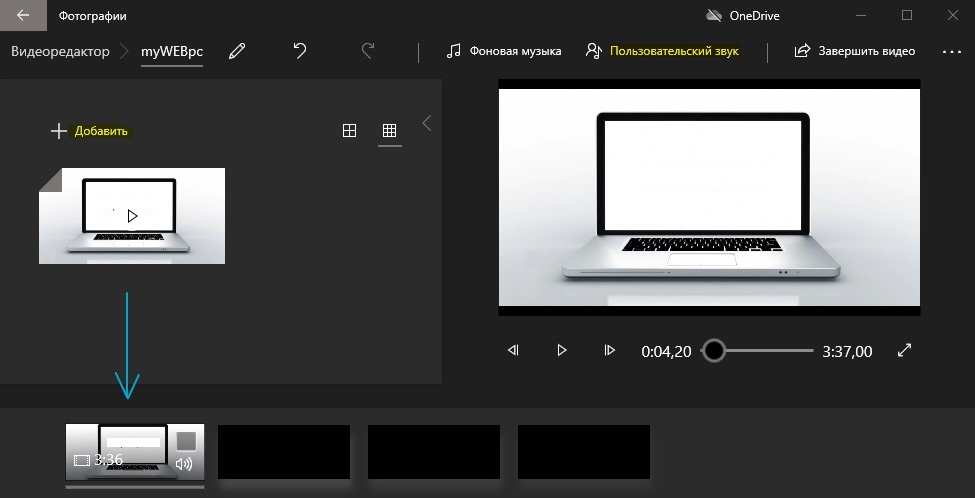Click Завершить видео to export

[x=855, y=51]
